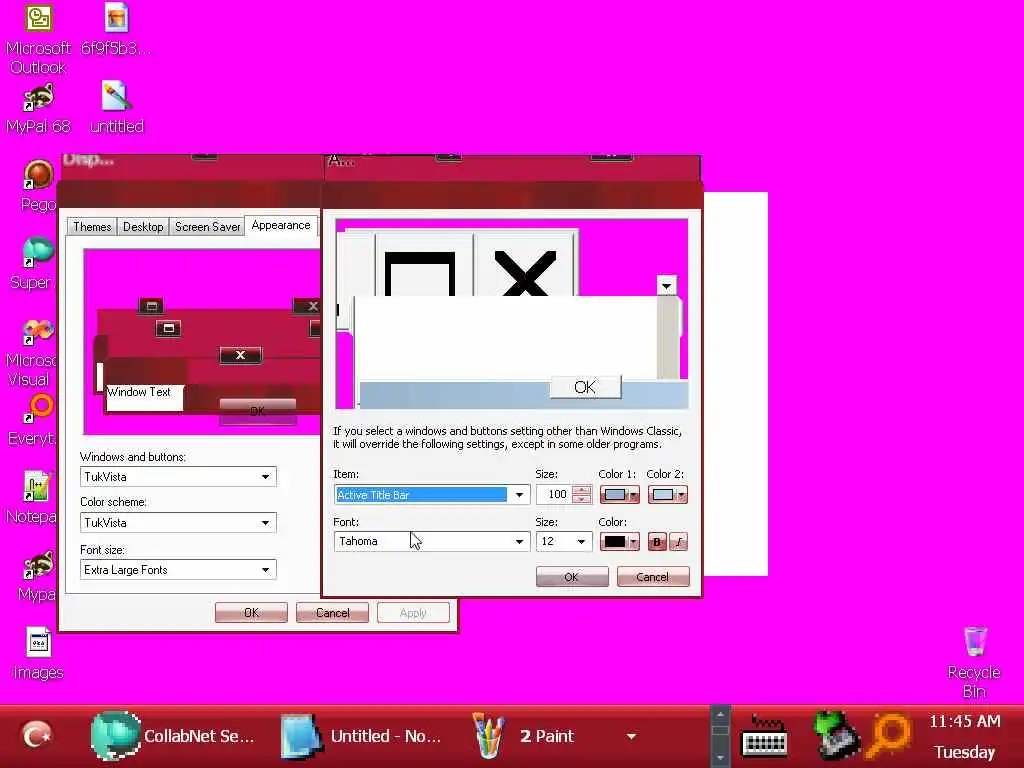The image size is (1024, 768).
Task: Click the Start button with Turkish flag
Action: coord(37,737)
